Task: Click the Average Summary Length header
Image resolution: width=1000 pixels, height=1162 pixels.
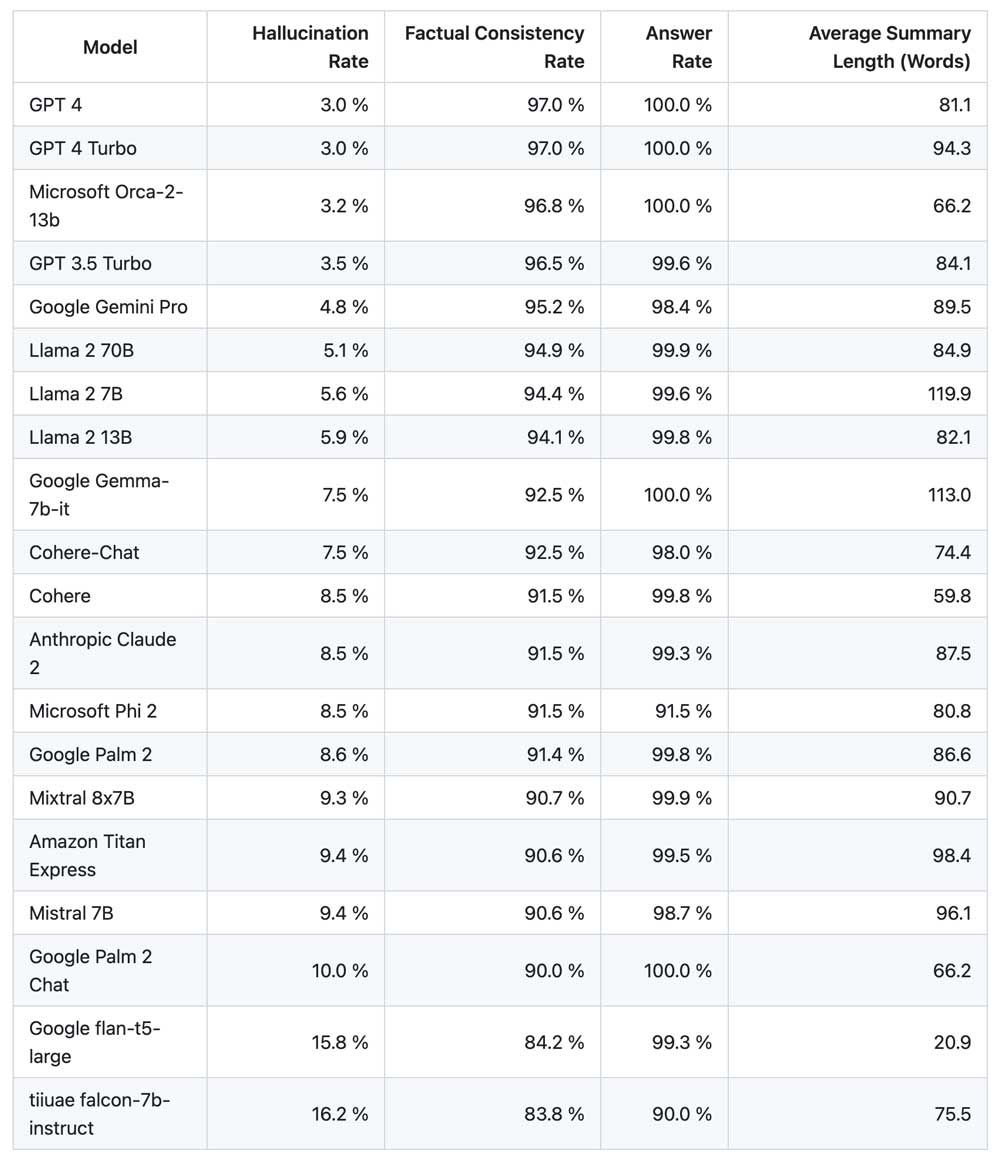Action: (x=889, y=47)
